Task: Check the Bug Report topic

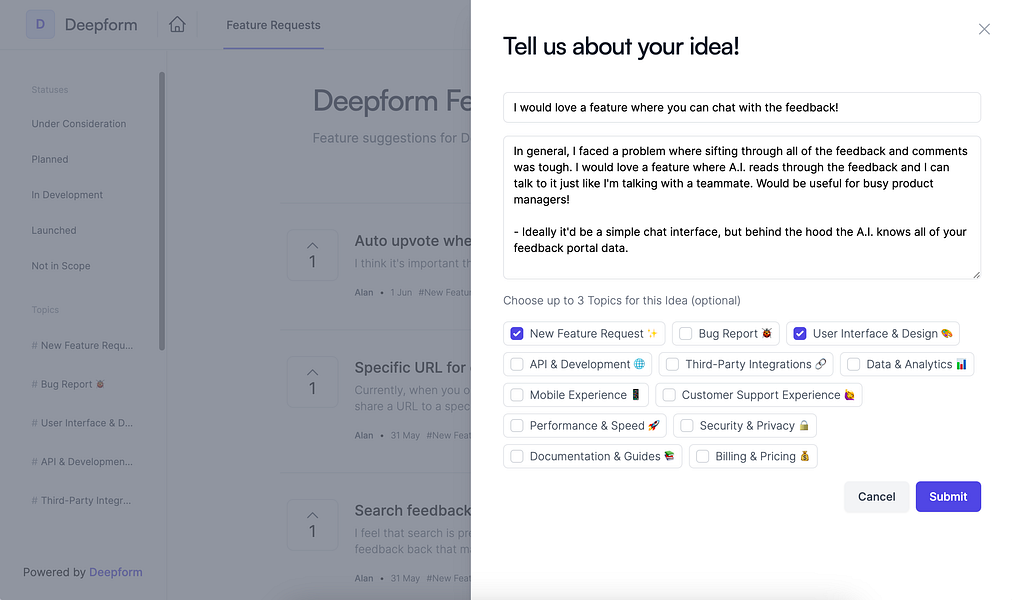Action: [685, 334]
